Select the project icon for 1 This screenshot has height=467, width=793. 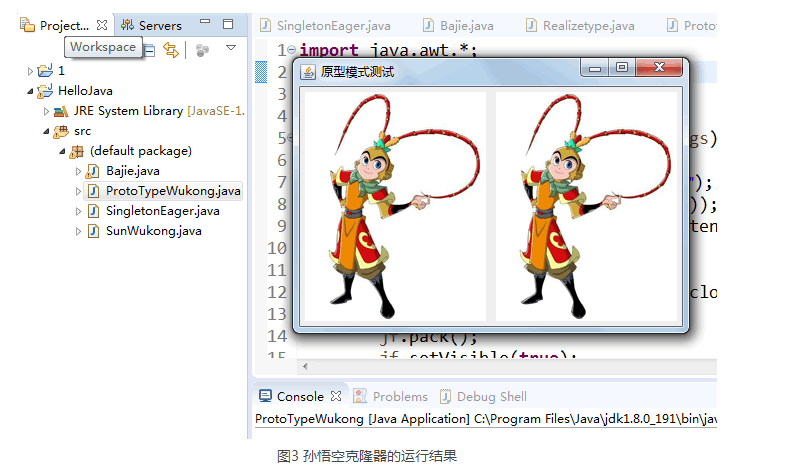(x=45, y=70)
